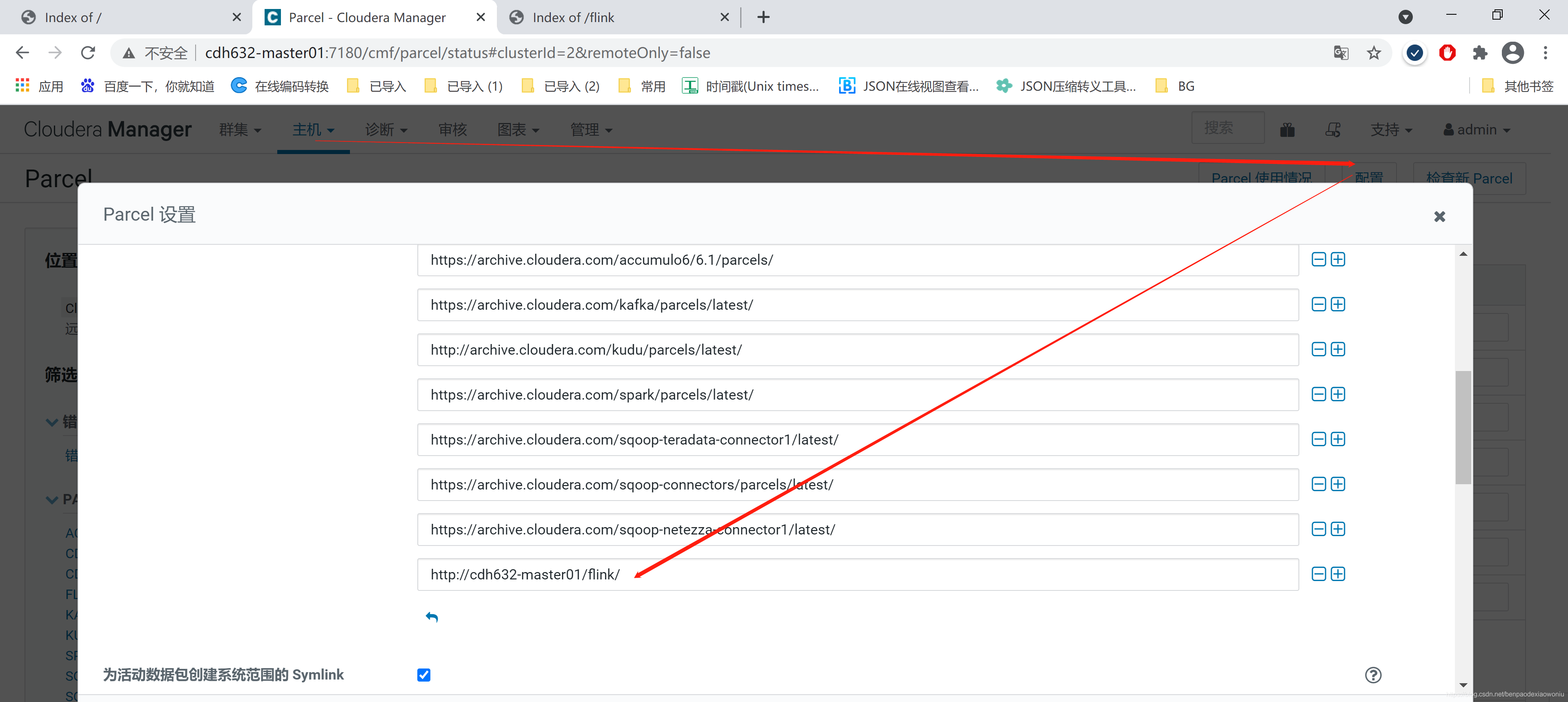Add a row after the spark URL
Screen dimensions: 1568x702
[x=1338, y=394]
